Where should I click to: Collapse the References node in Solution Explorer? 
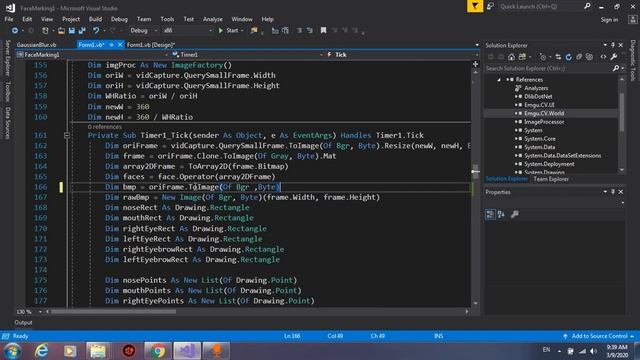(x=499, y=80)
